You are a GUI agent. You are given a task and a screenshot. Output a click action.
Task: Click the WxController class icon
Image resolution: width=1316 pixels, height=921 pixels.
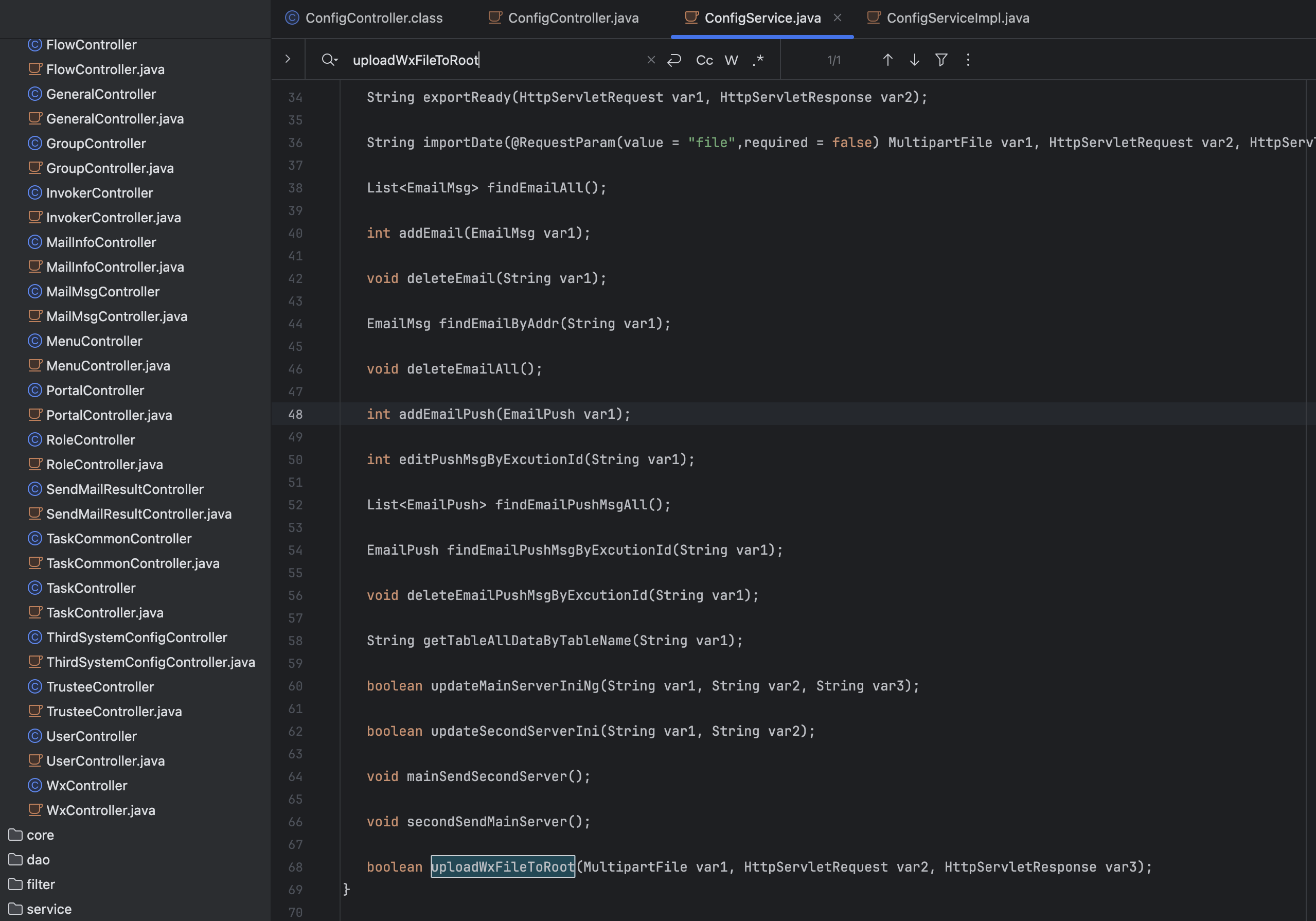(x=35, y=785)
